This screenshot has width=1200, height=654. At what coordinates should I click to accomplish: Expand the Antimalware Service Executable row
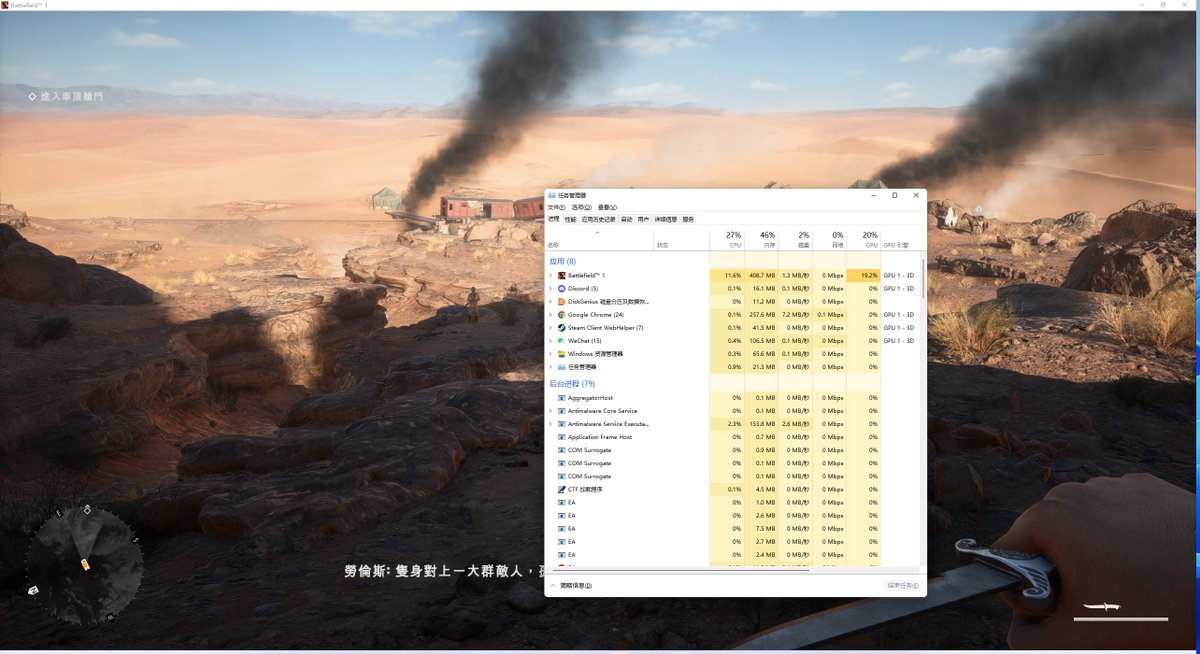pyautogui.click(x=550, y=424)
